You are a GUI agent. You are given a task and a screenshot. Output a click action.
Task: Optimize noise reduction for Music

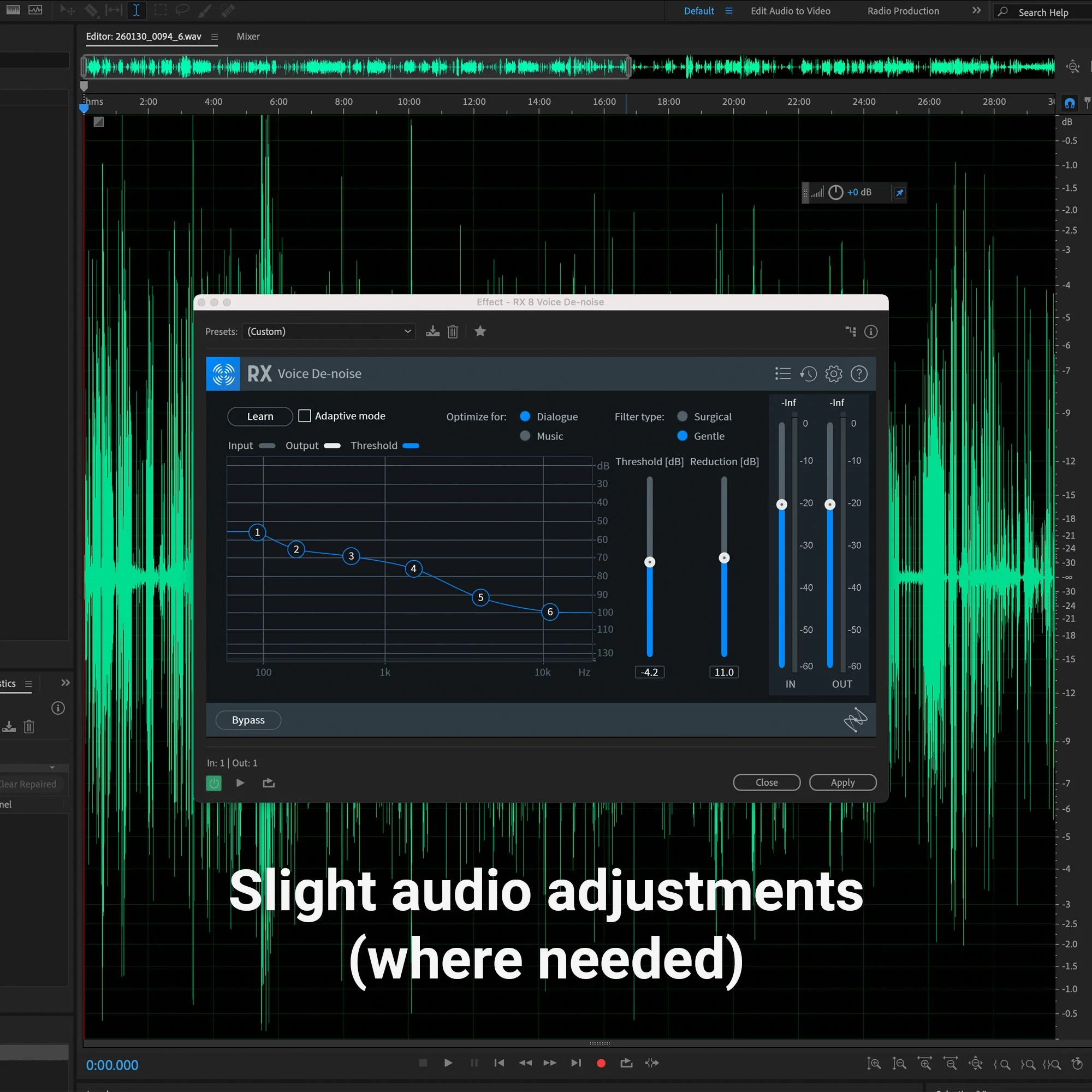(x=525, y=436)
